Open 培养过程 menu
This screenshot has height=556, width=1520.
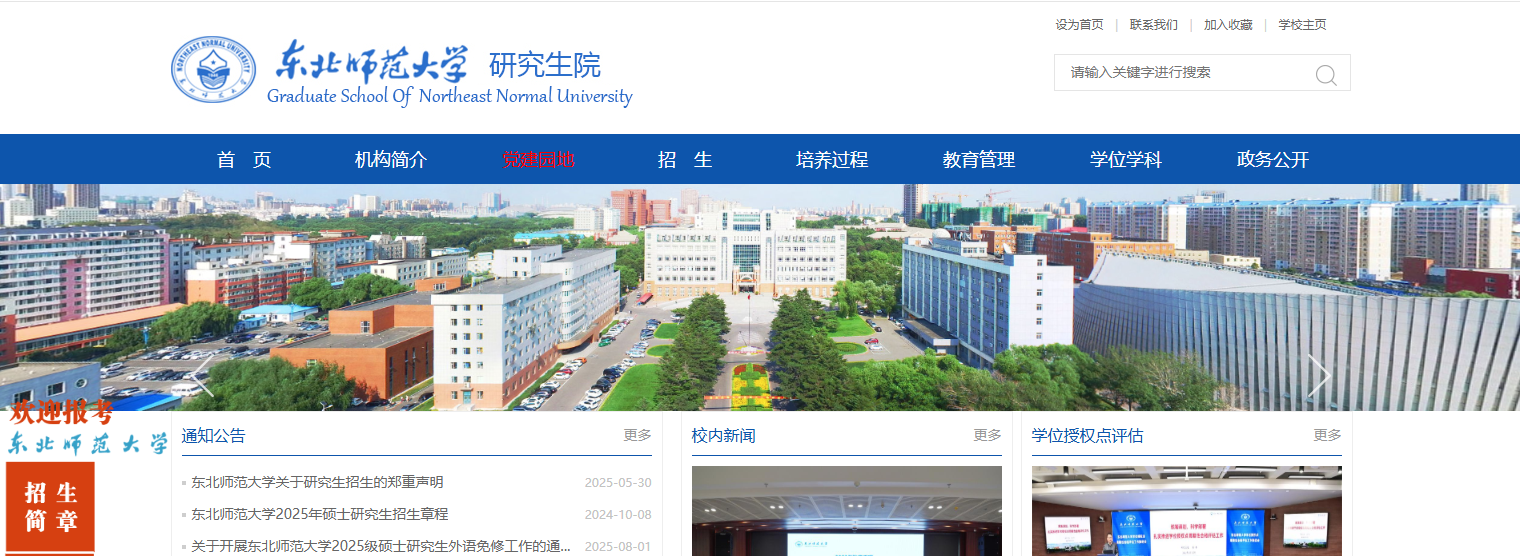(832, 159)
